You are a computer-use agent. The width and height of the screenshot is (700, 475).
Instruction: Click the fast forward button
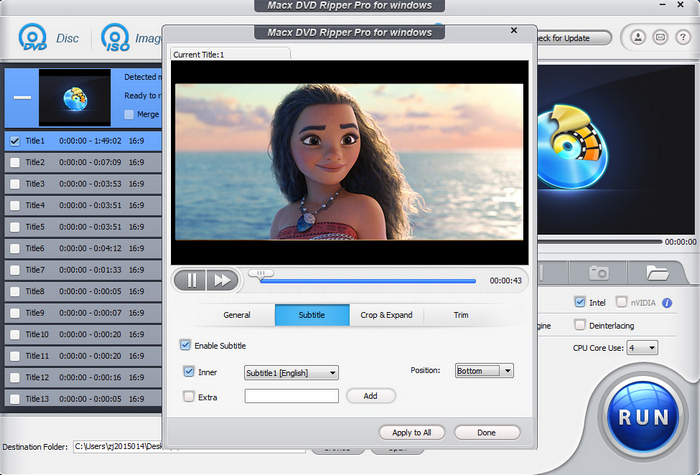pyautogui.click(x=221, y=280)
